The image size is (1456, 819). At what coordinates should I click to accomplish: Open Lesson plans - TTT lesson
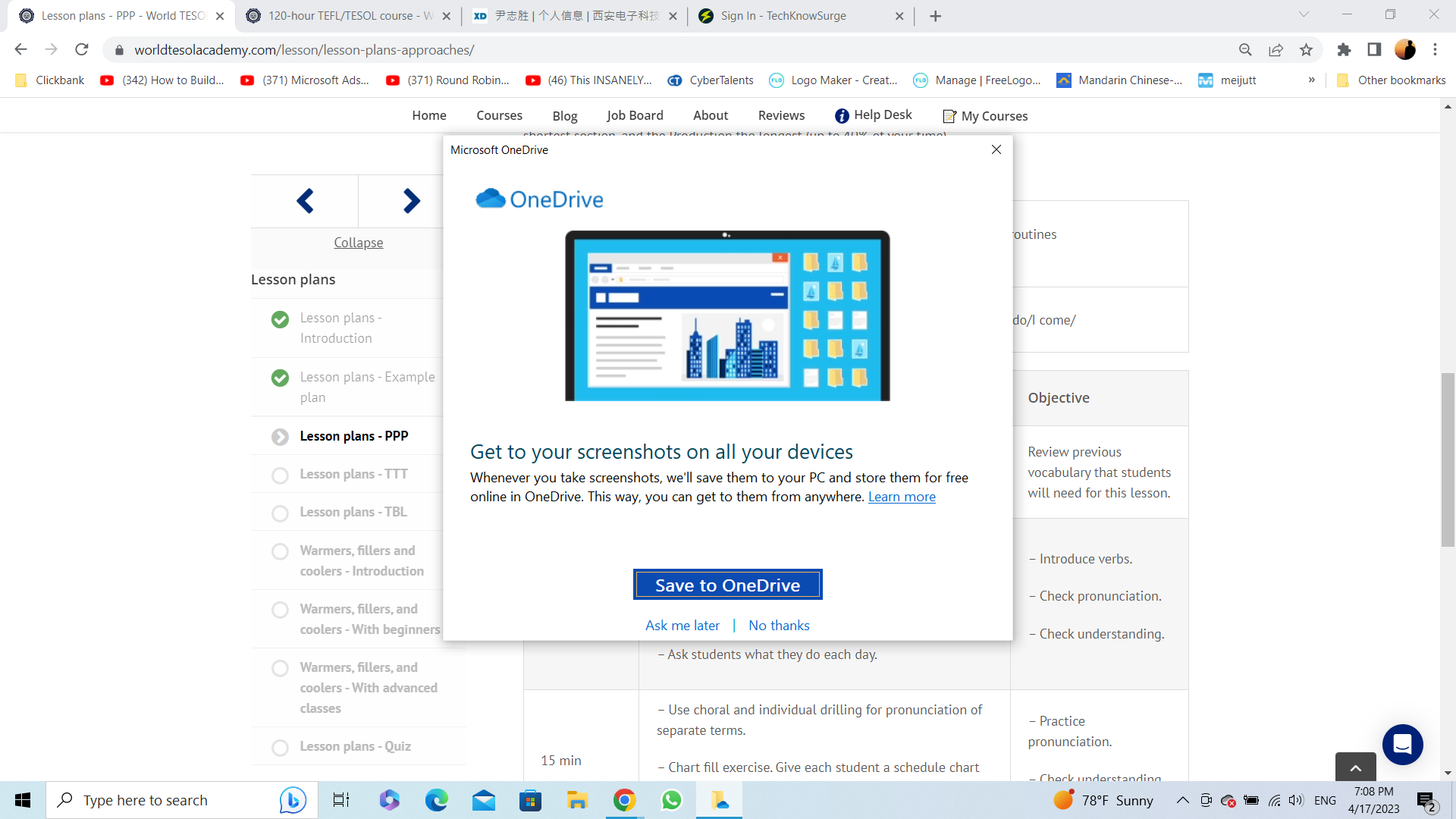(353, 474)
